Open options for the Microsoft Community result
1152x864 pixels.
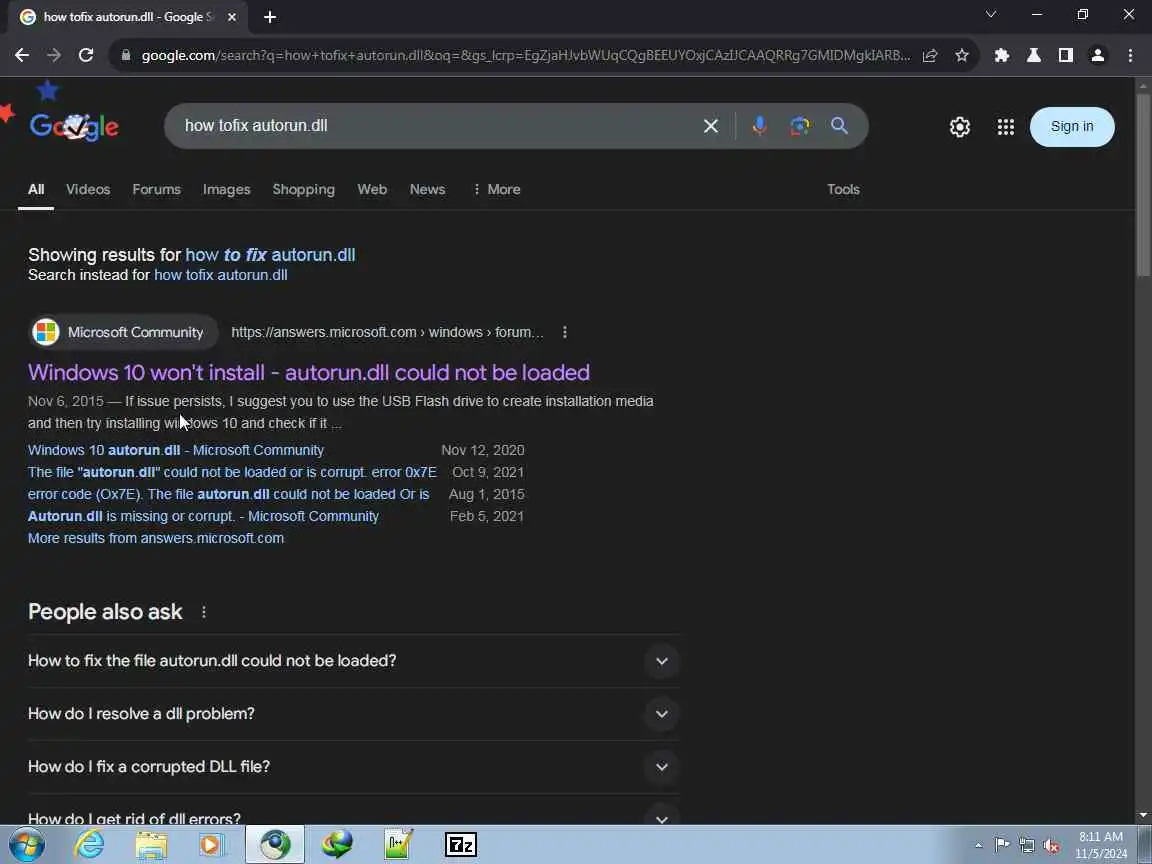tap(564, 332)
